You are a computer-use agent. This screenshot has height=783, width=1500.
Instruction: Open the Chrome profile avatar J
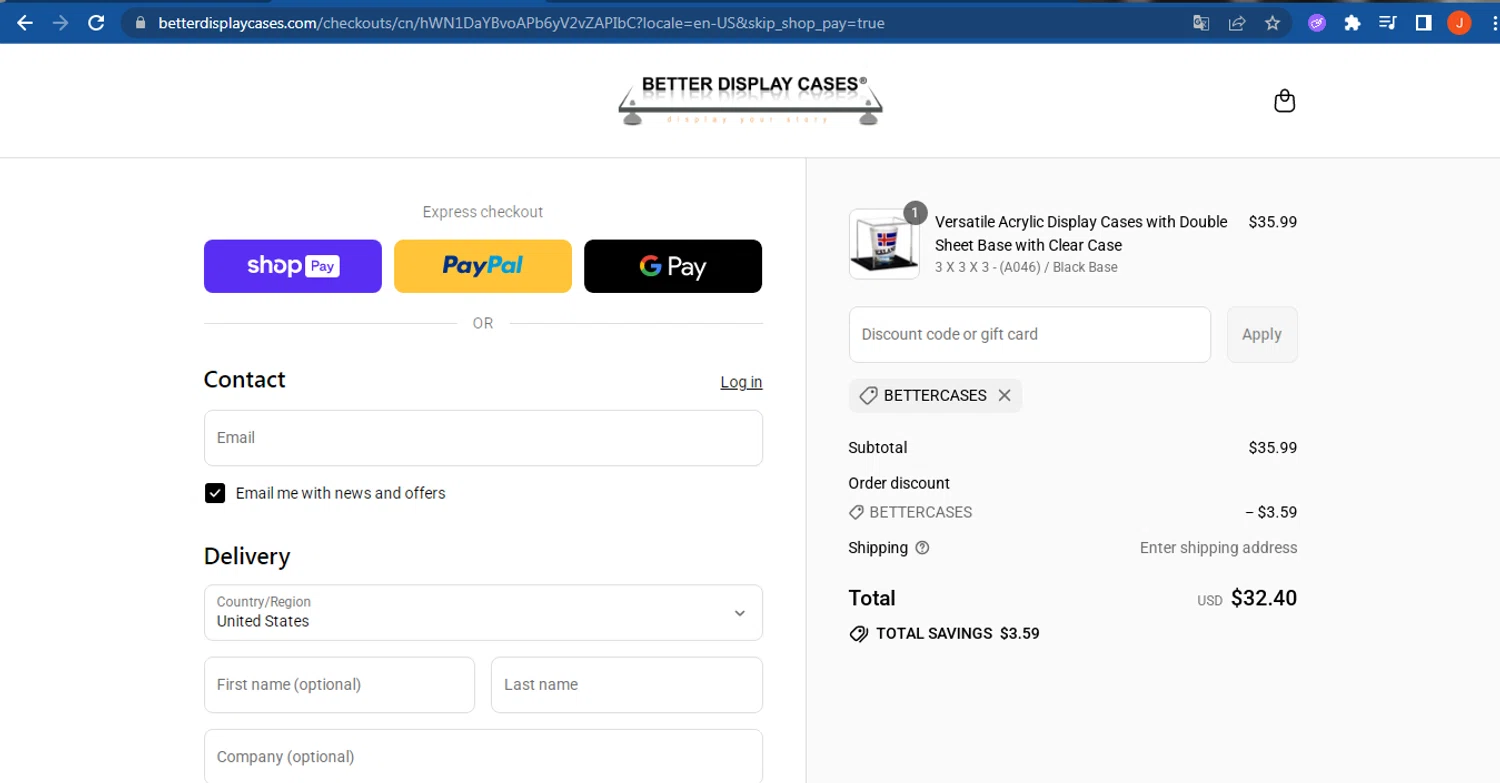1459,22
